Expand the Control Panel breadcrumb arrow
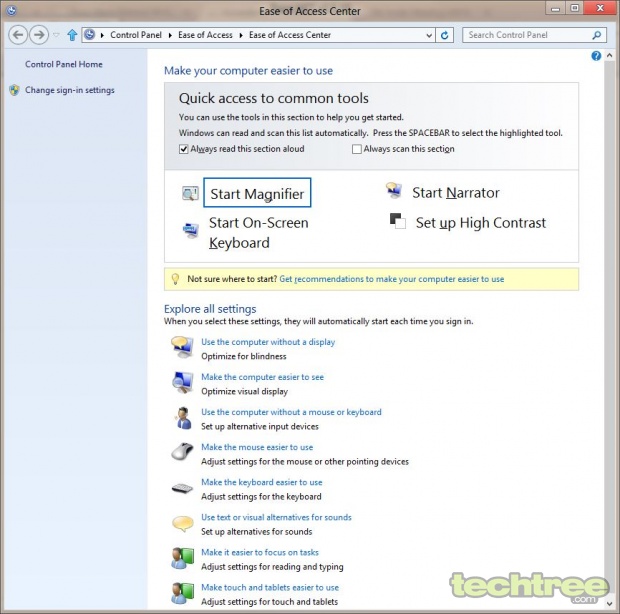The width and height of the screenshot is (620, 614). pyautogui.click(x=170, y=35)
